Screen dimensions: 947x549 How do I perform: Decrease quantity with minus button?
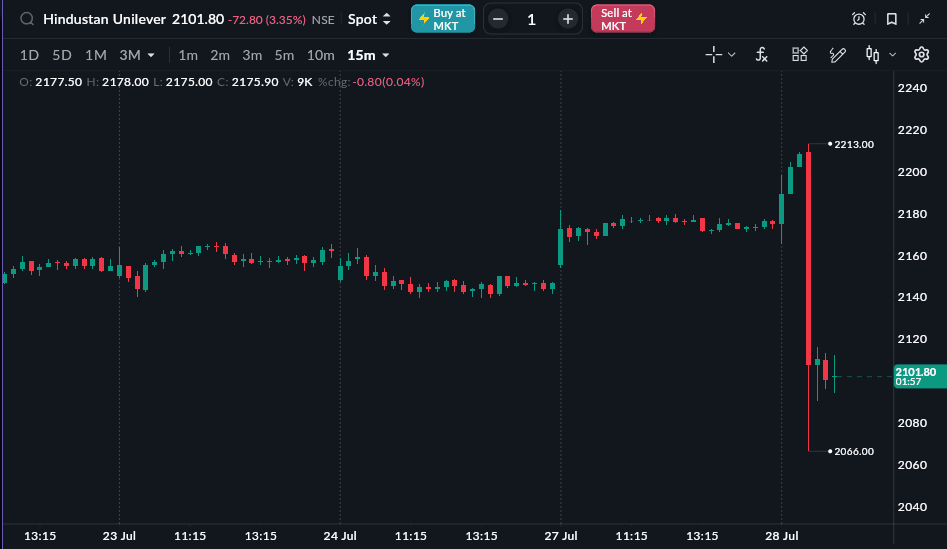pyautogui.click(x=498, y=19)
